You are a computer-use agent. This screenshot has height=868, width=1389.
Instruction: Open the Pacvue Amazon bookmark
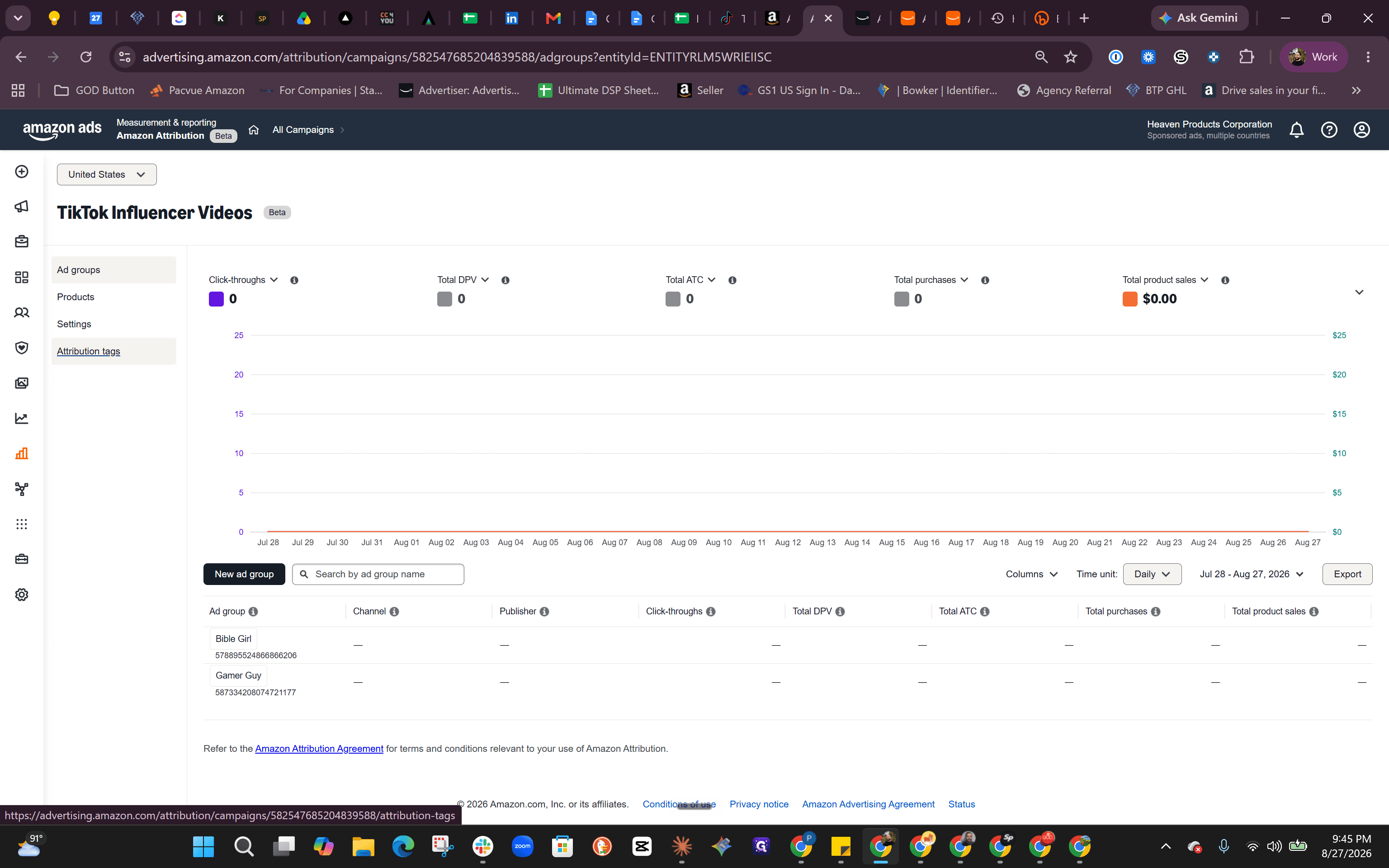[197, 90]
